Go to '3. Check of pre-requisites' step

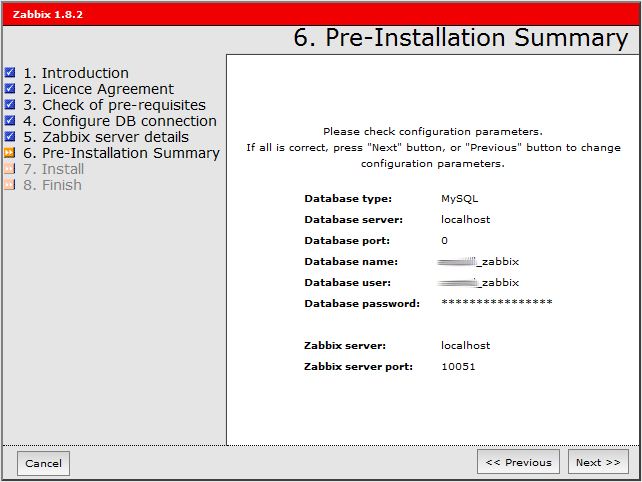tap(114, 105)
